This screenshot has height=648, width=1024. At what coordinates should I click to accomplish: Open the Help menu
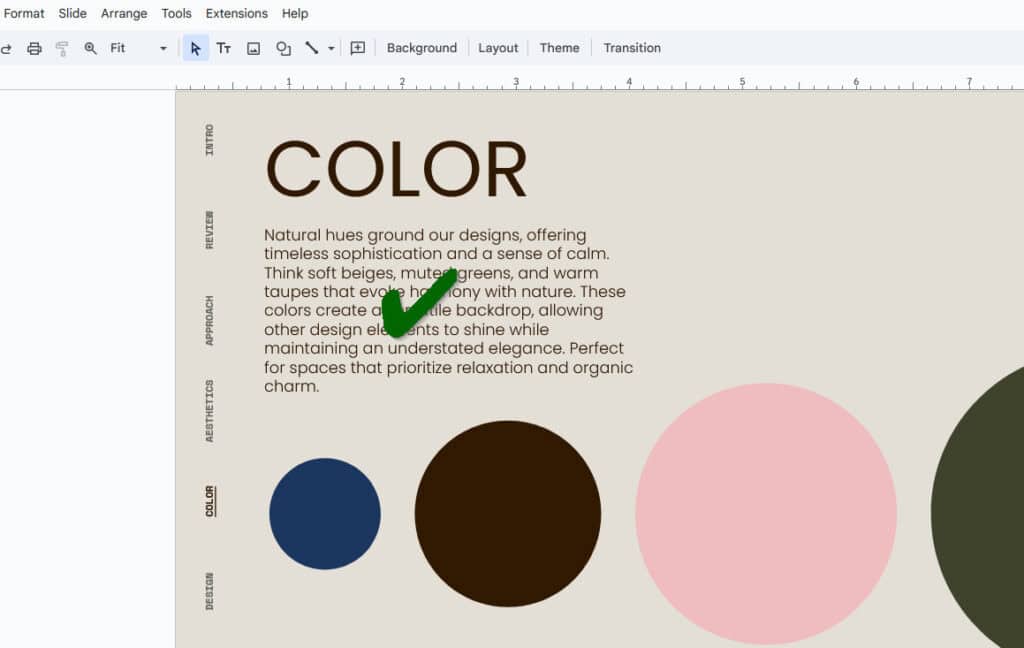295,14
